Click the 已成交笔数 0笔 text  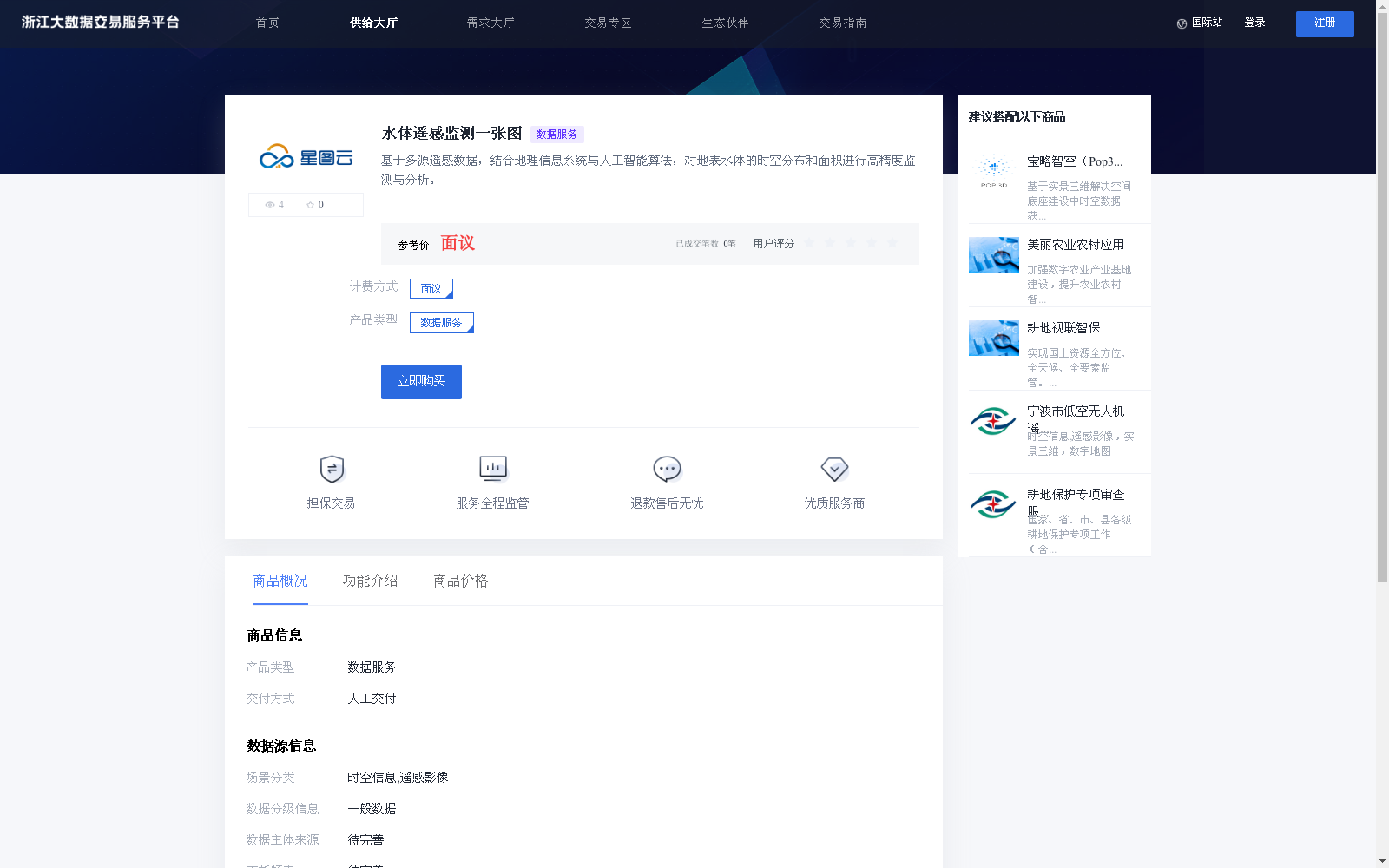pyautogui.click(x=706, y=244)
